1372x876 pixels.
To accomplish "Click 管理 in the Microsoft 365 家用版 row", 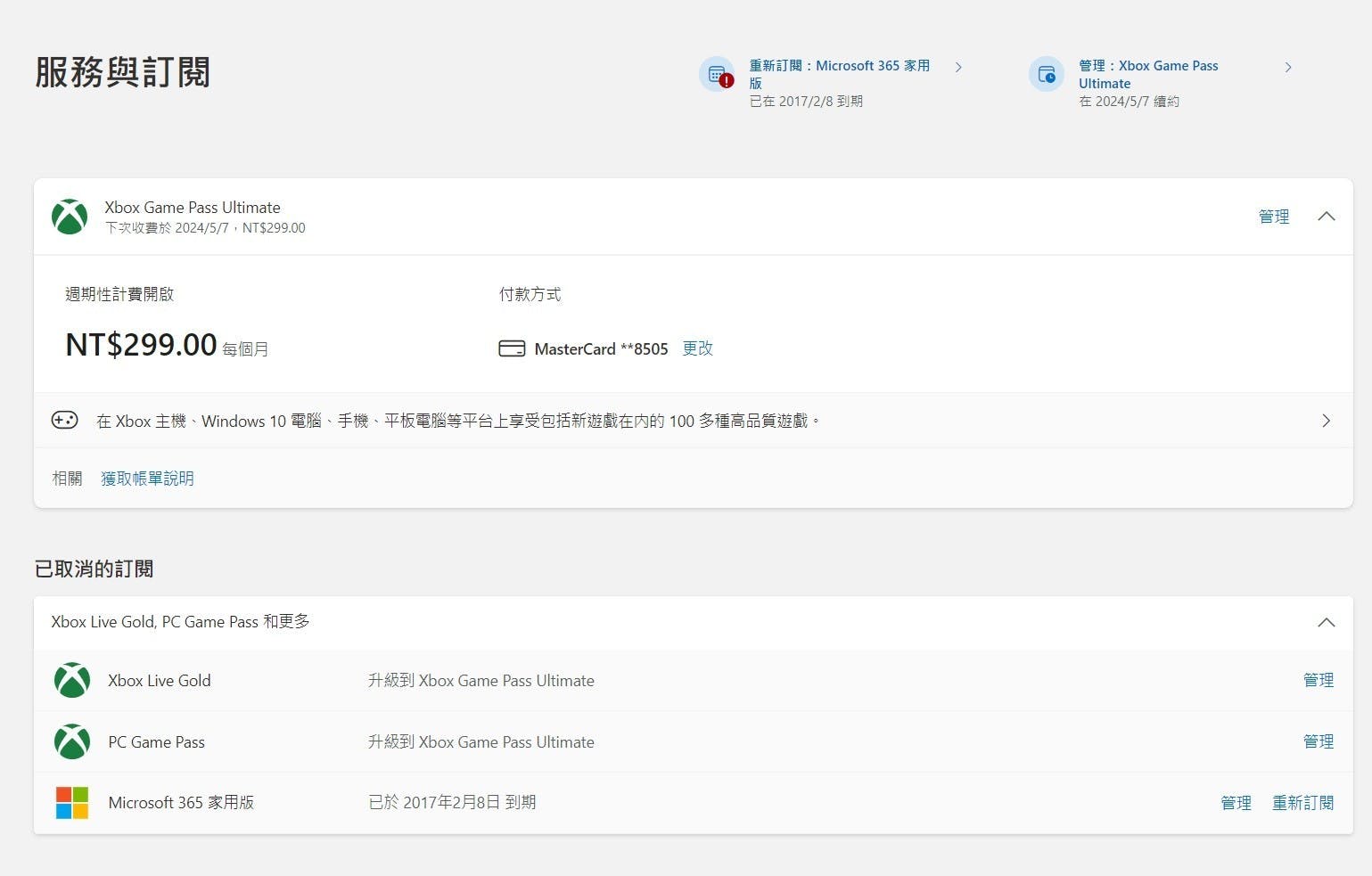I will click(1236, 803).
